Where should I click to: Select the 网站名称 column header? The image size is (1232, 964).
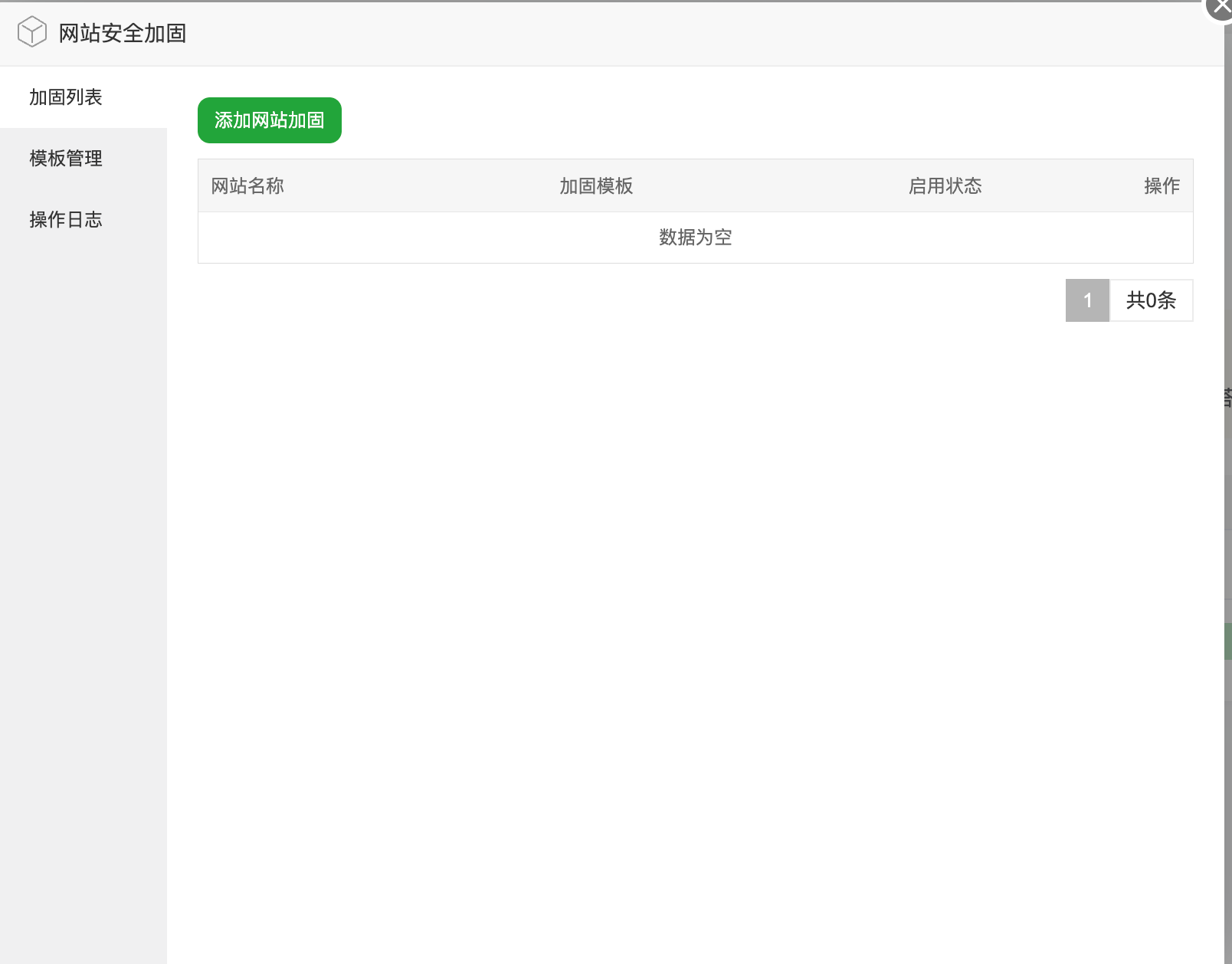(247, 186)
